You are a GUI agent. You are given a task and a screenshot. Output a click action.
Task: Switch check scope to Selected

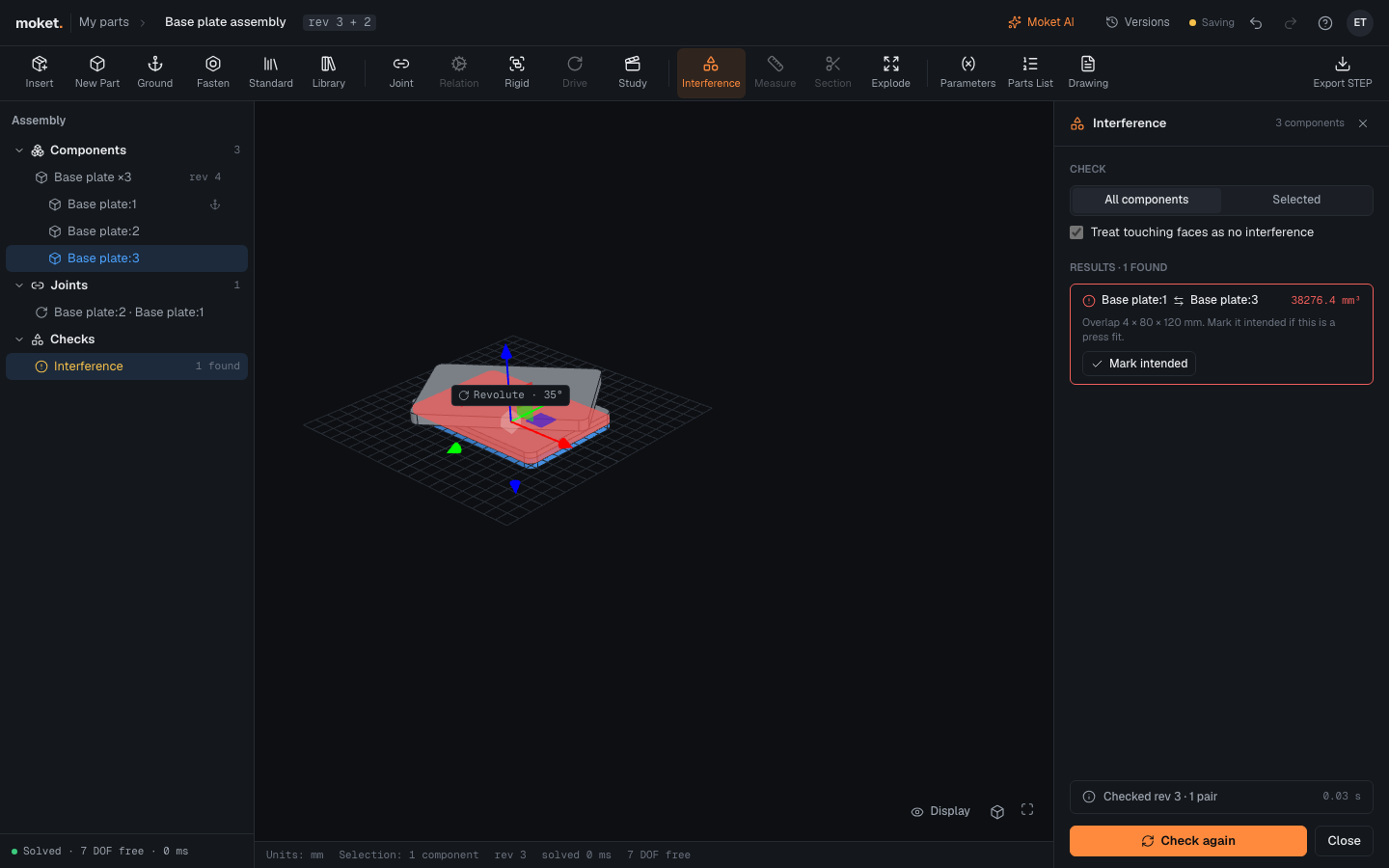click(1296, 200)
